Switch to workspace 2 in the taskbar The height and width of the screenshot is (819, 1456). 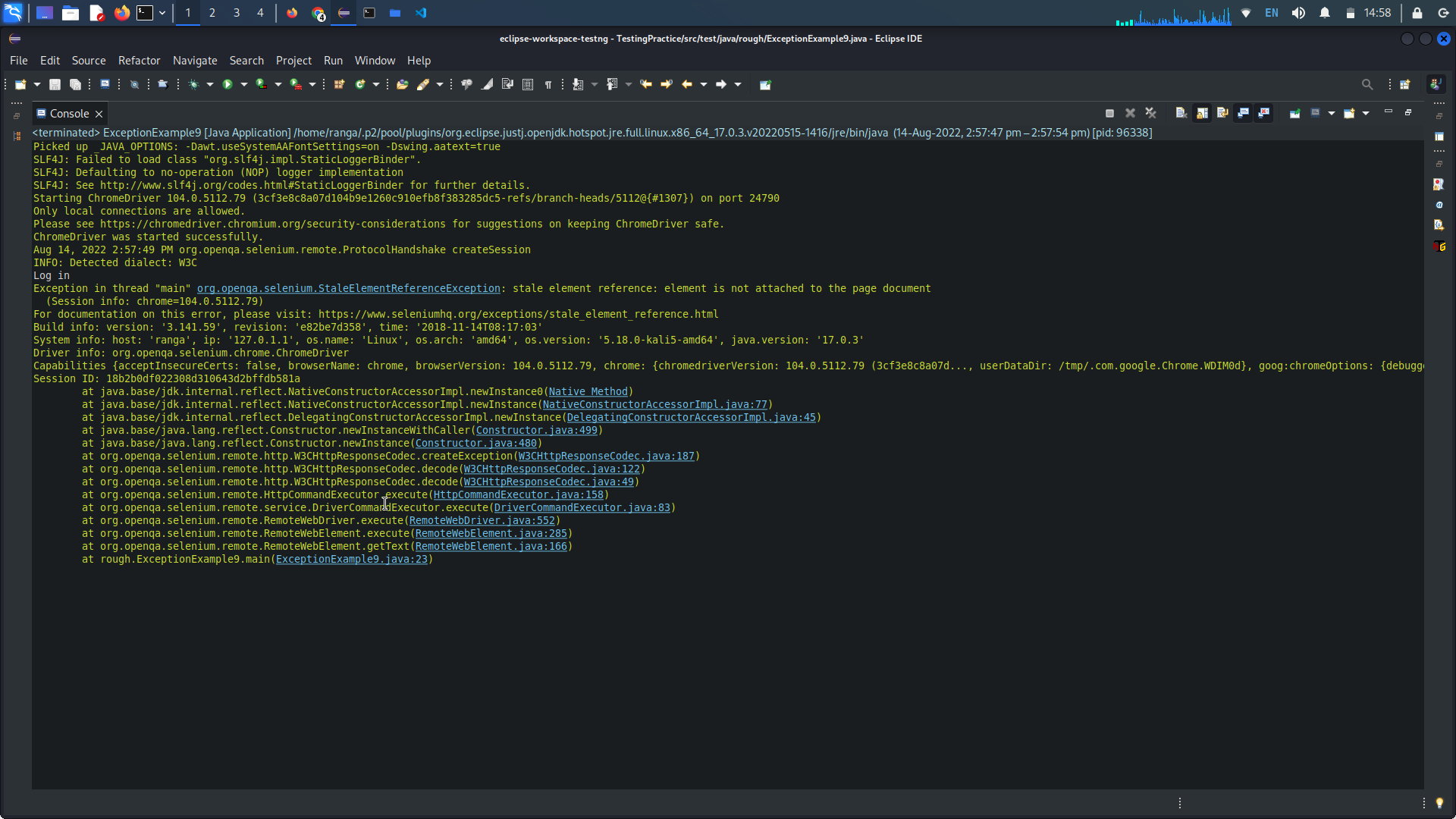(x=212, y=13)
